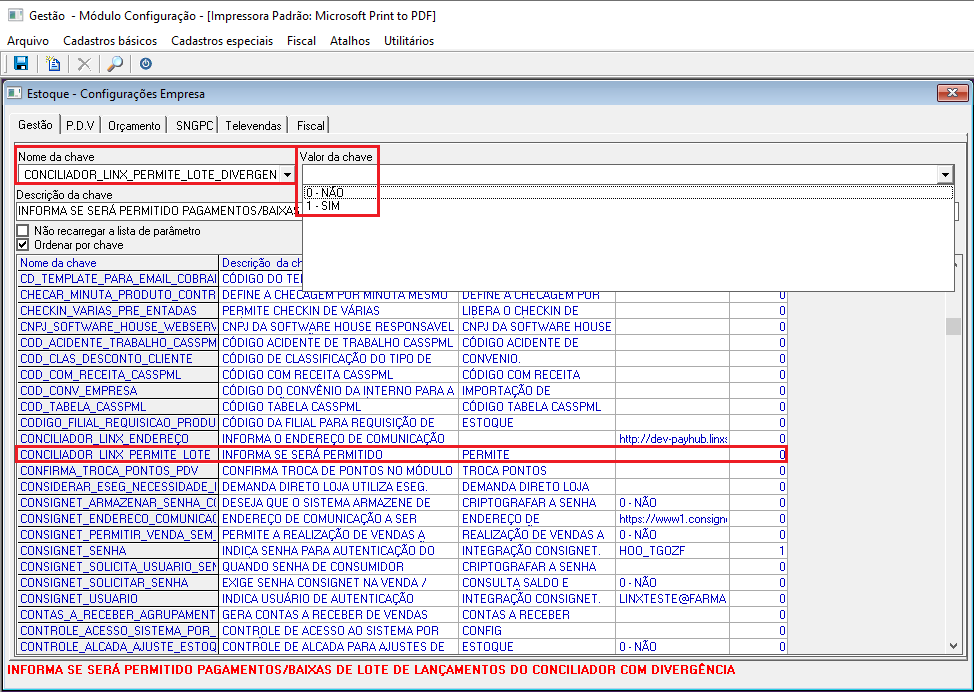Click the new record document icon

pos(53,64)
